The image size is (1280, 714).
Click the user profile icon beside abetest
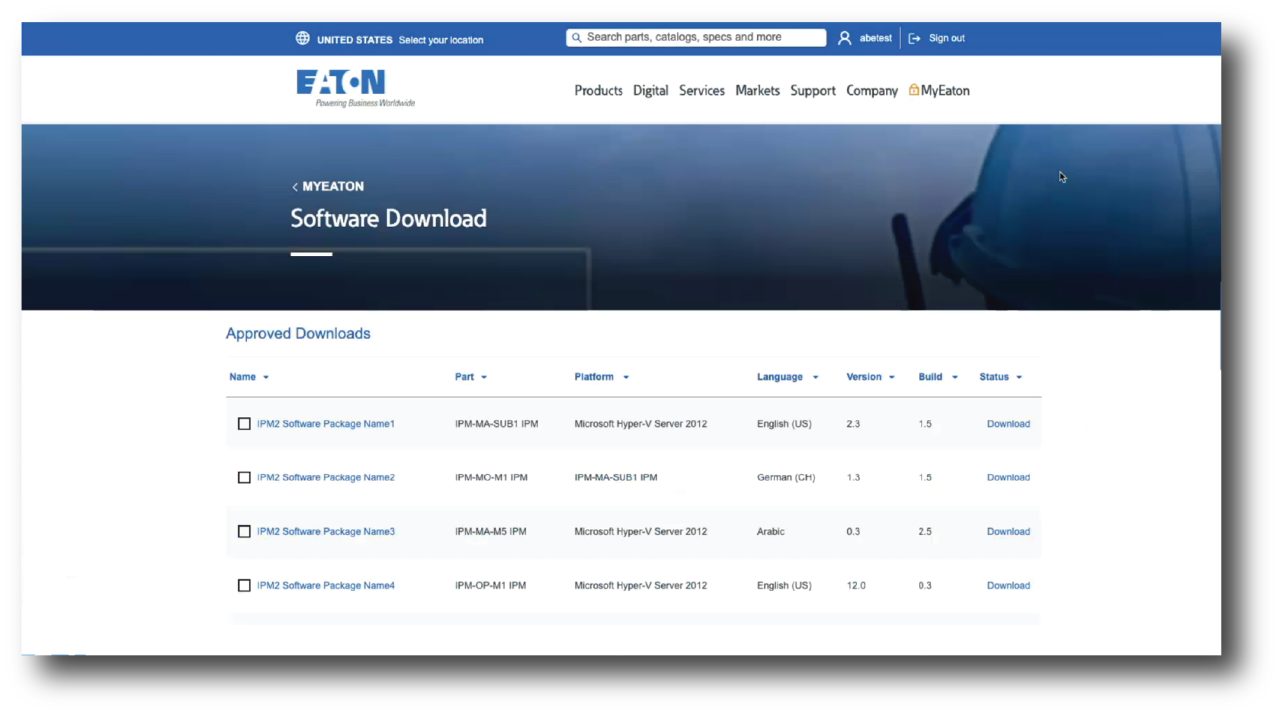pos(846,37)
